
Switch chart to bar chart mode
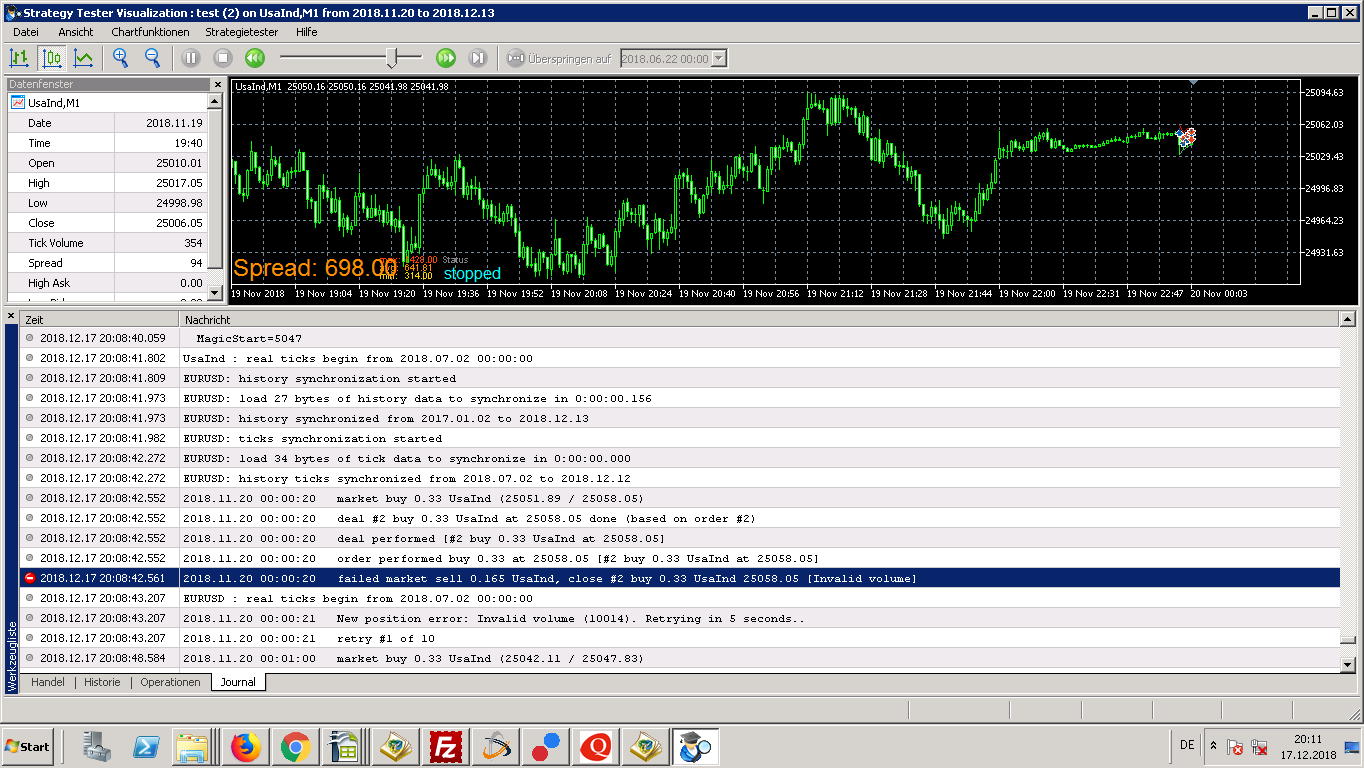19,58
